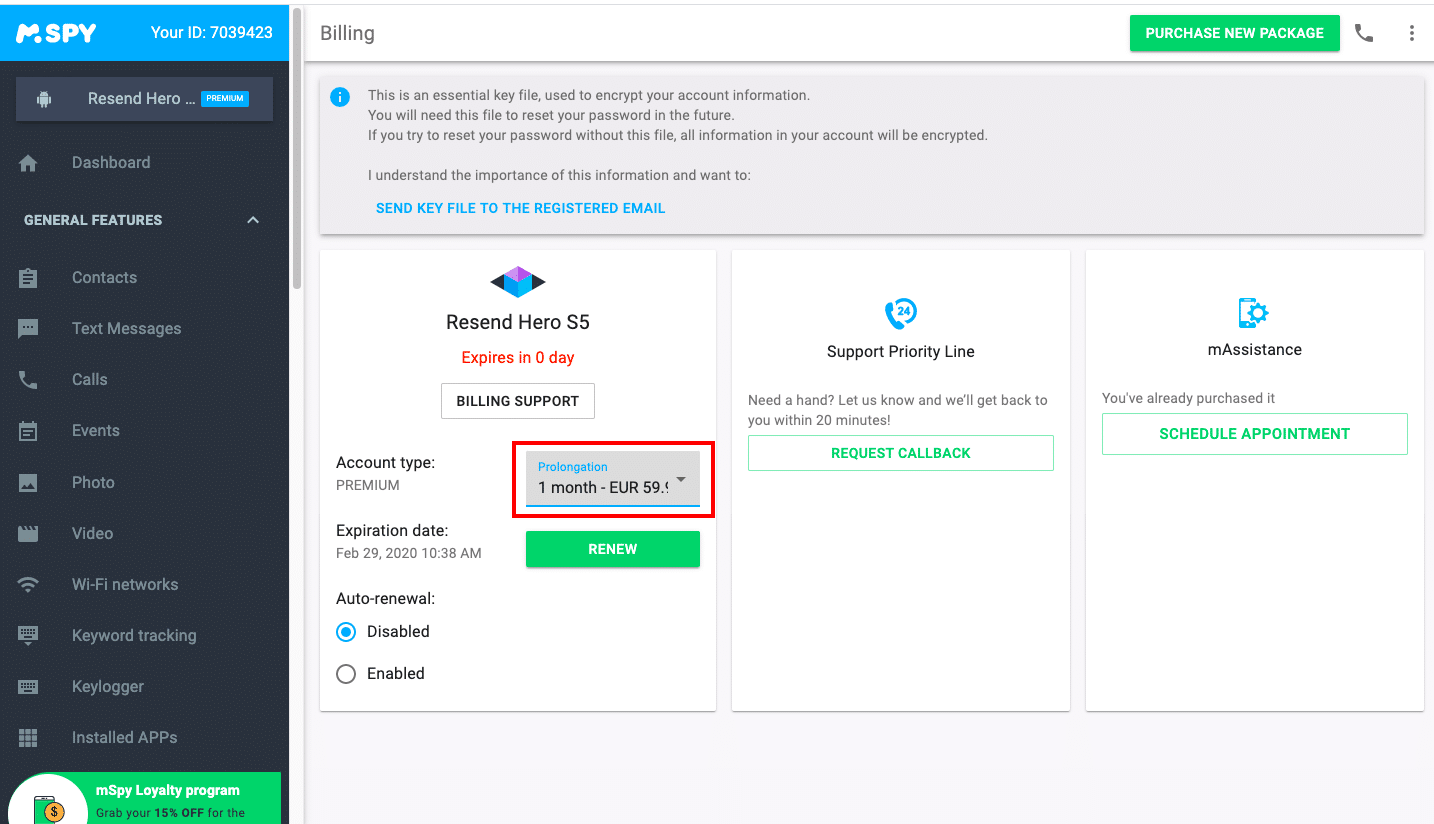Click the Request Callback button

point(901,453)
